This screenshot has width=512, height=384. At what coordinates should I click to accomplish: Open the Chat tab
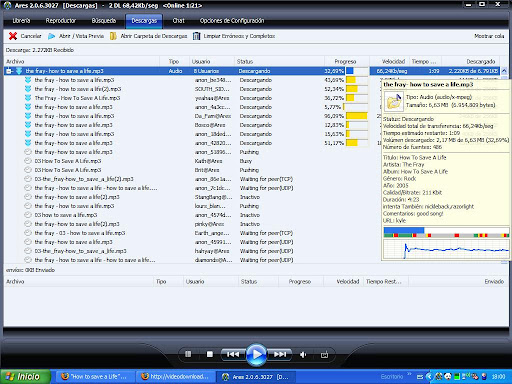179,21
